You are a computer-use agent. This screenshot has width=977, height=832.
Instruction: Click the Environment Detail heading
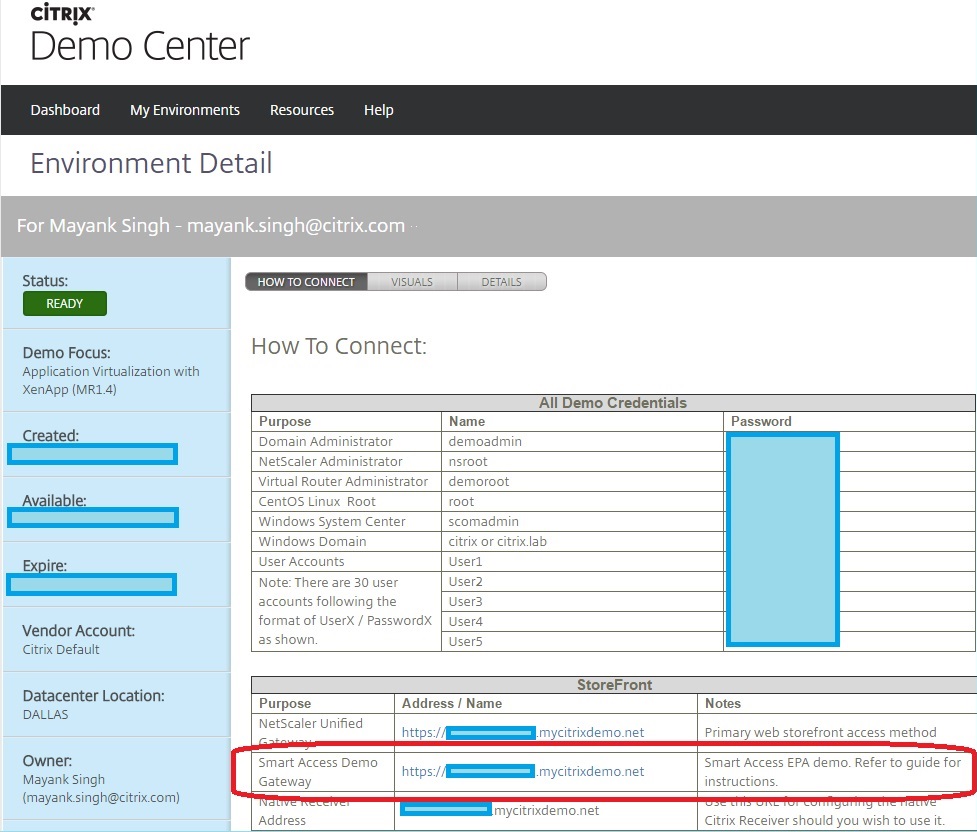tap(151, 164)
